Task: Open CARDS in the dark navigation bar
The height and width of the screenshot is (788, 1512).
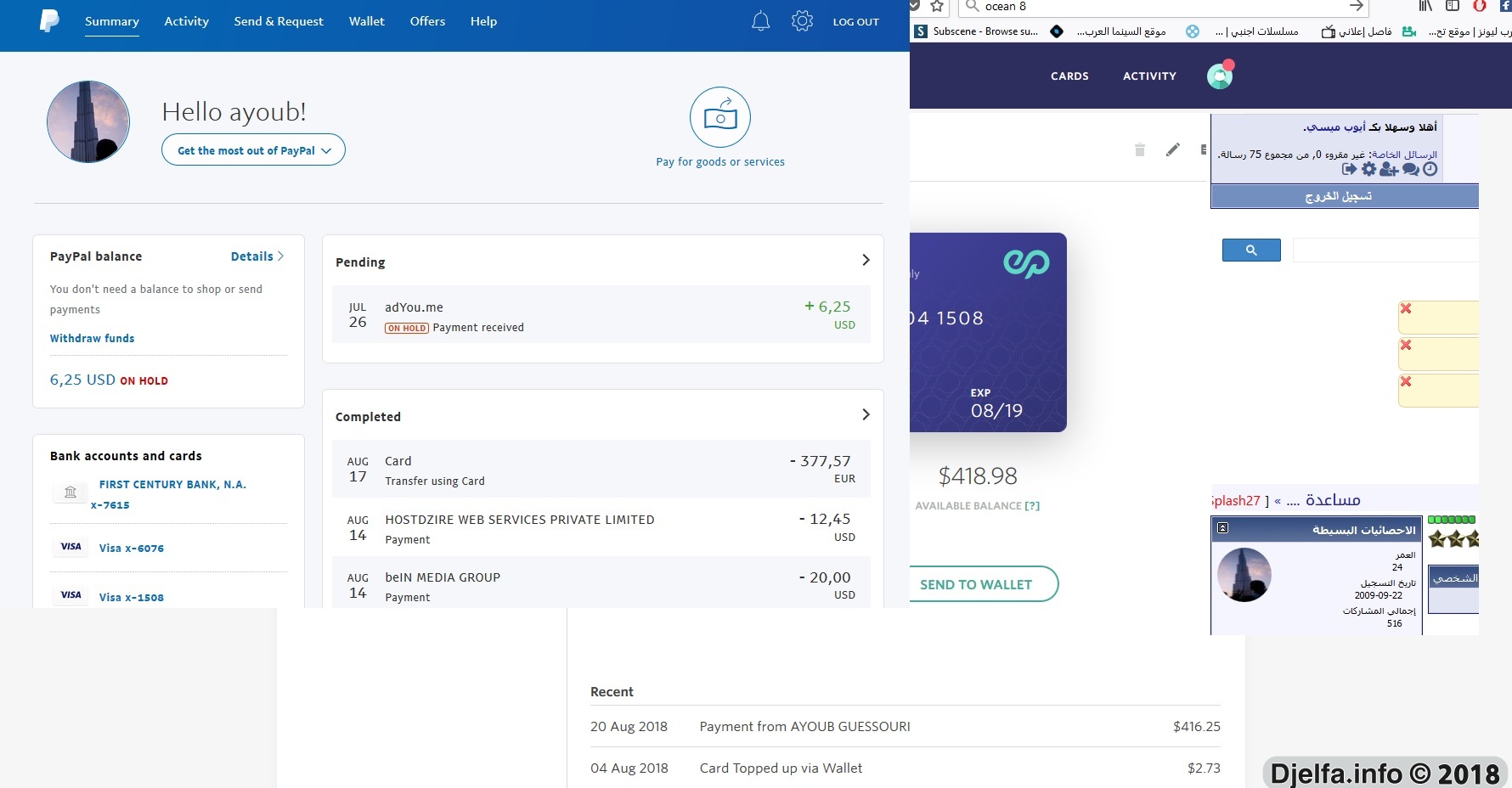Action: (x=1069, y=76)
